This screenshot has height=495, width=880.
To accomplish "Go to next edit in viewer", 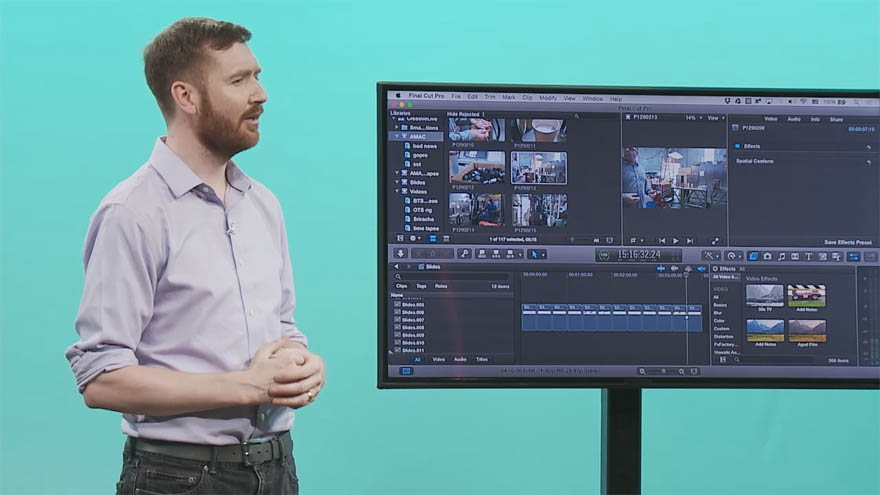I will tap(690, 241).
